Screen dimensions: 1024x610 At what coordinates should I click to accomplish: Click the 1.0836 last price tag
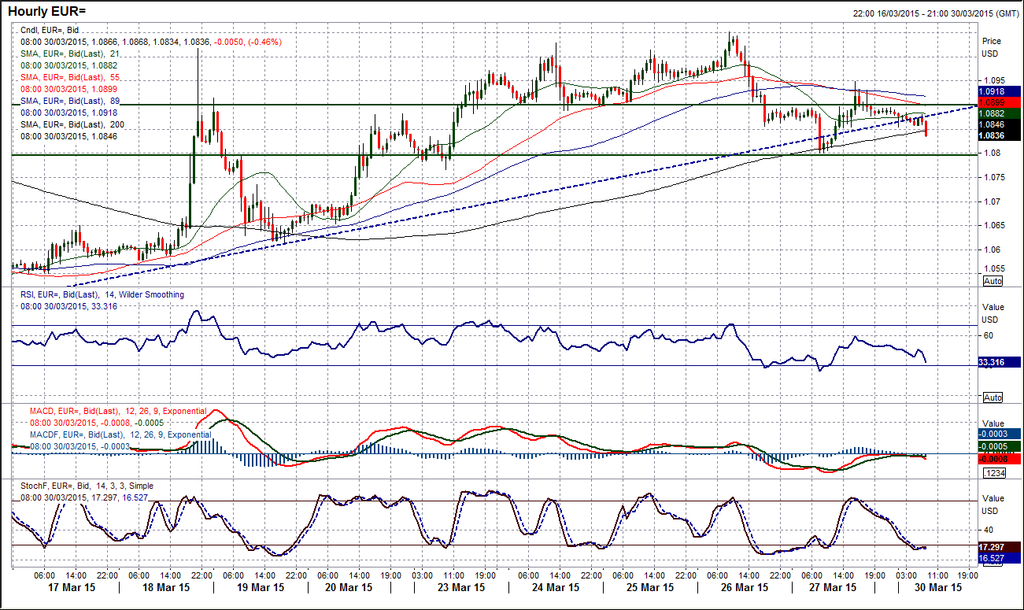(x=999, y=135)
